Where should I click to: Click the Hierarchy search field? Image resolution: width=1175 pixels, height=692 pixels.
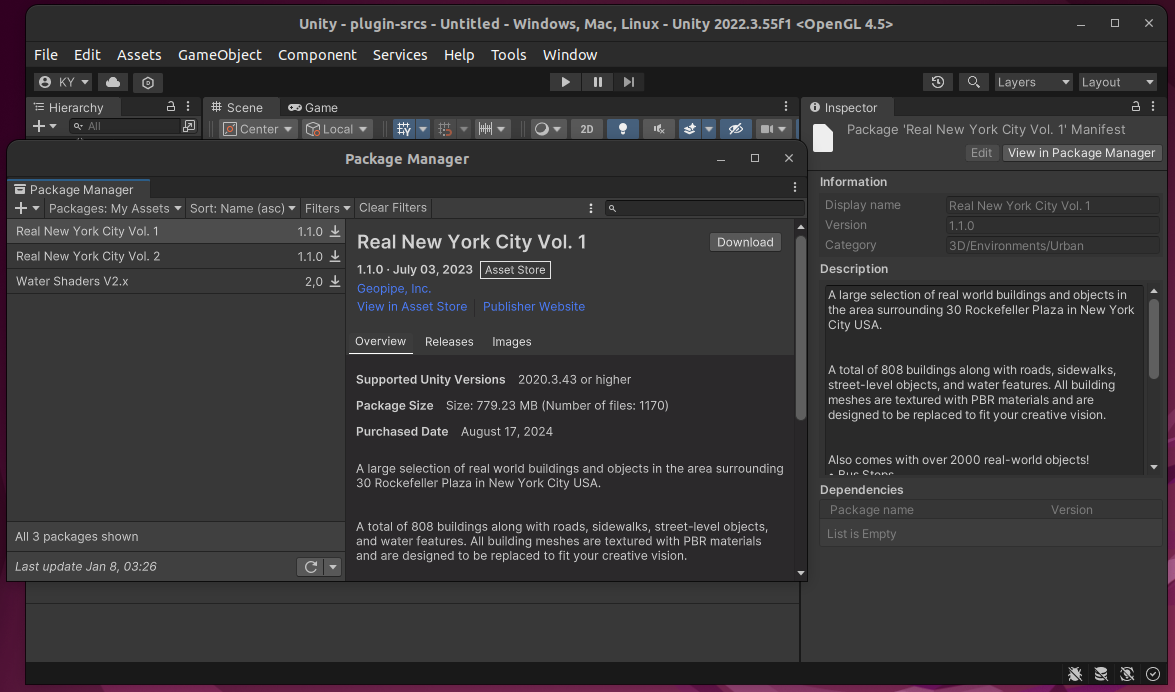(124, 126)
